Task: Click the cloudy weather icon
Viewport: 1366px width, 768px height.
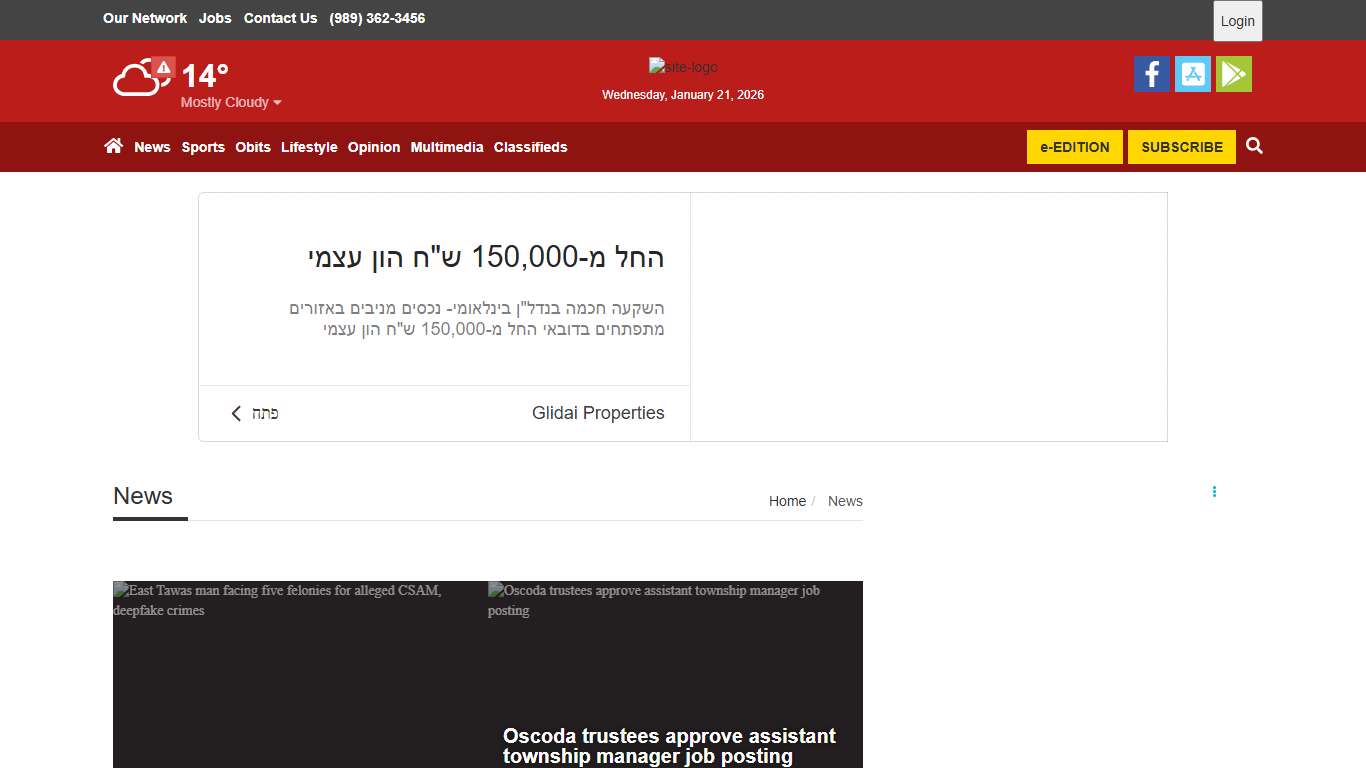Action: [136, 80]
